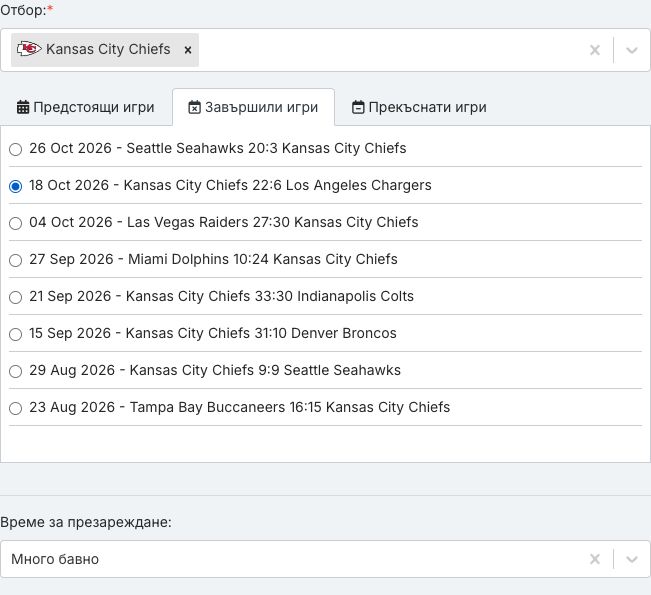
Task: Click text Kansas City Chiefs 33:30 Indianapolis Colts
Action: [x=269, y=296]
